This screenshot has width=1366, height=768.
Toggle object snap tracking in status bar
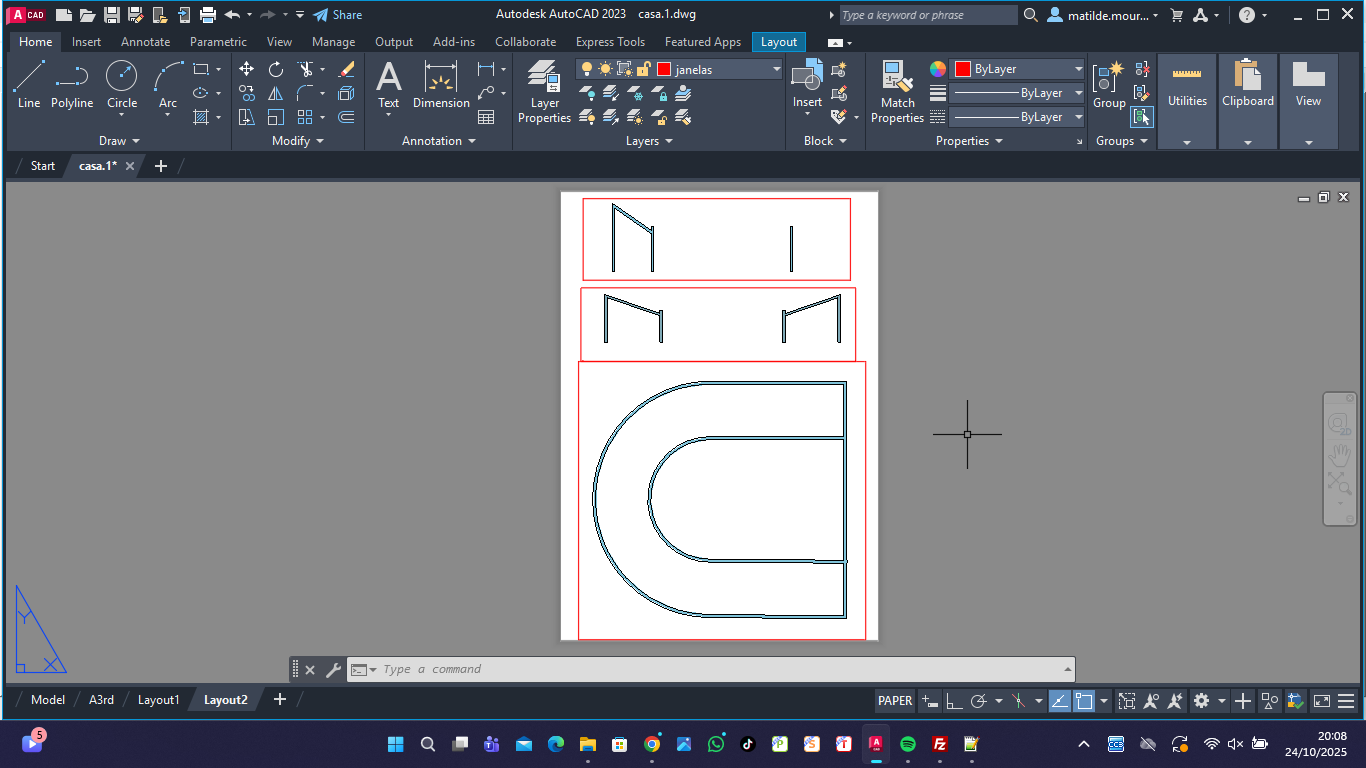click(x=1059, y=701)
